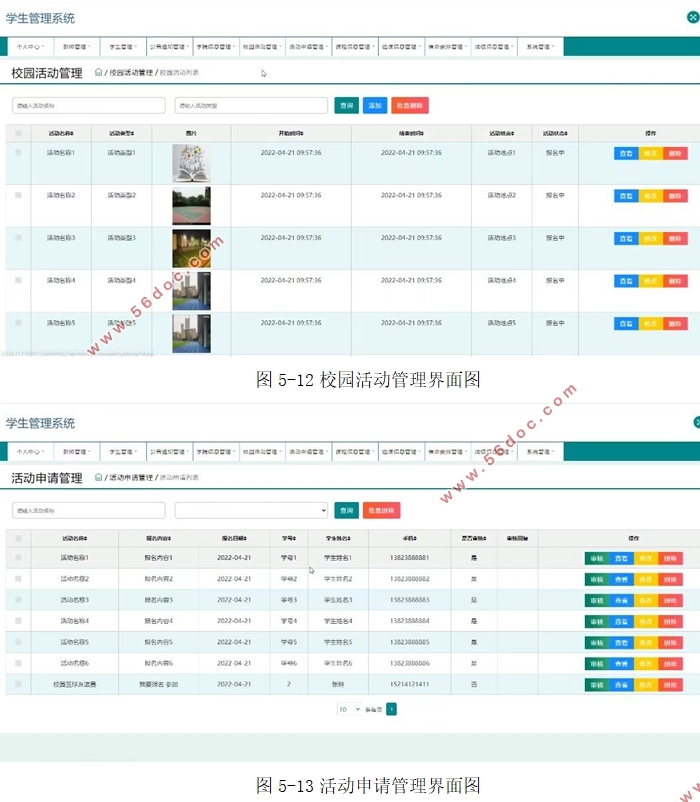This screenshot has height=802, width=700.
Task: Click 修改 for application row 报名内容3
Action: point(646,600)
